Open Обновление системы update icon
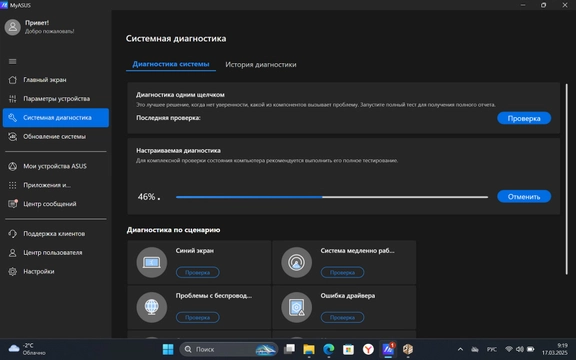The width and height of the screenshot is (576, 360). [12, 137]
